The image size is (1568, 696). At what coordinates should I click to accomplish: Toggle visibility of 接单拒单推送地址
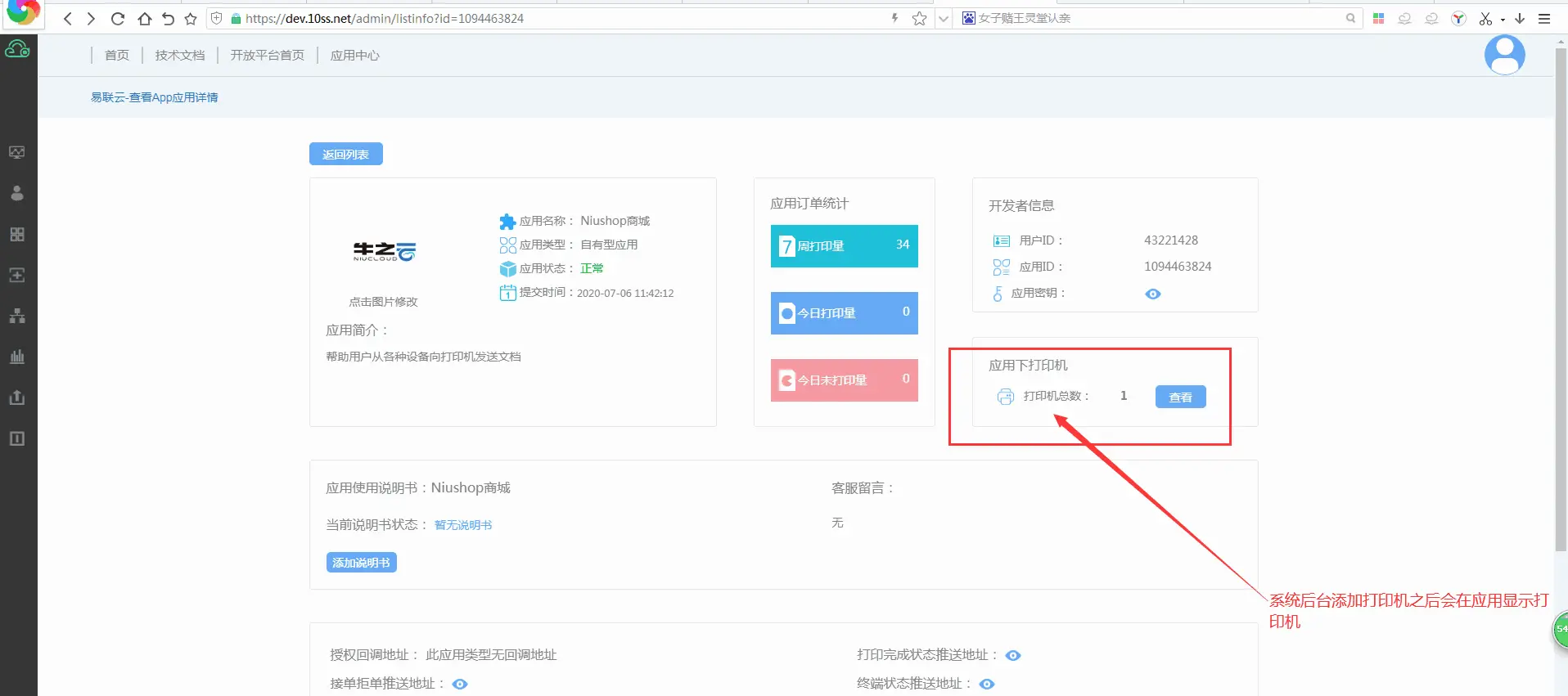(x=460, y=684)
